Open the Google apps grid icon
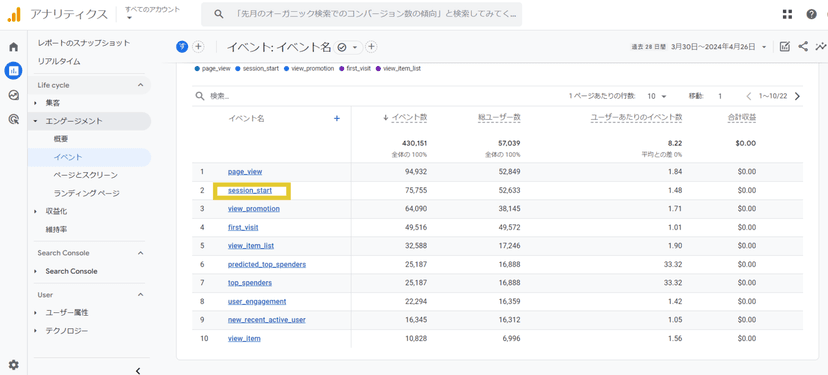This screenshot has height=375, width=828. [x=787, y=14]
